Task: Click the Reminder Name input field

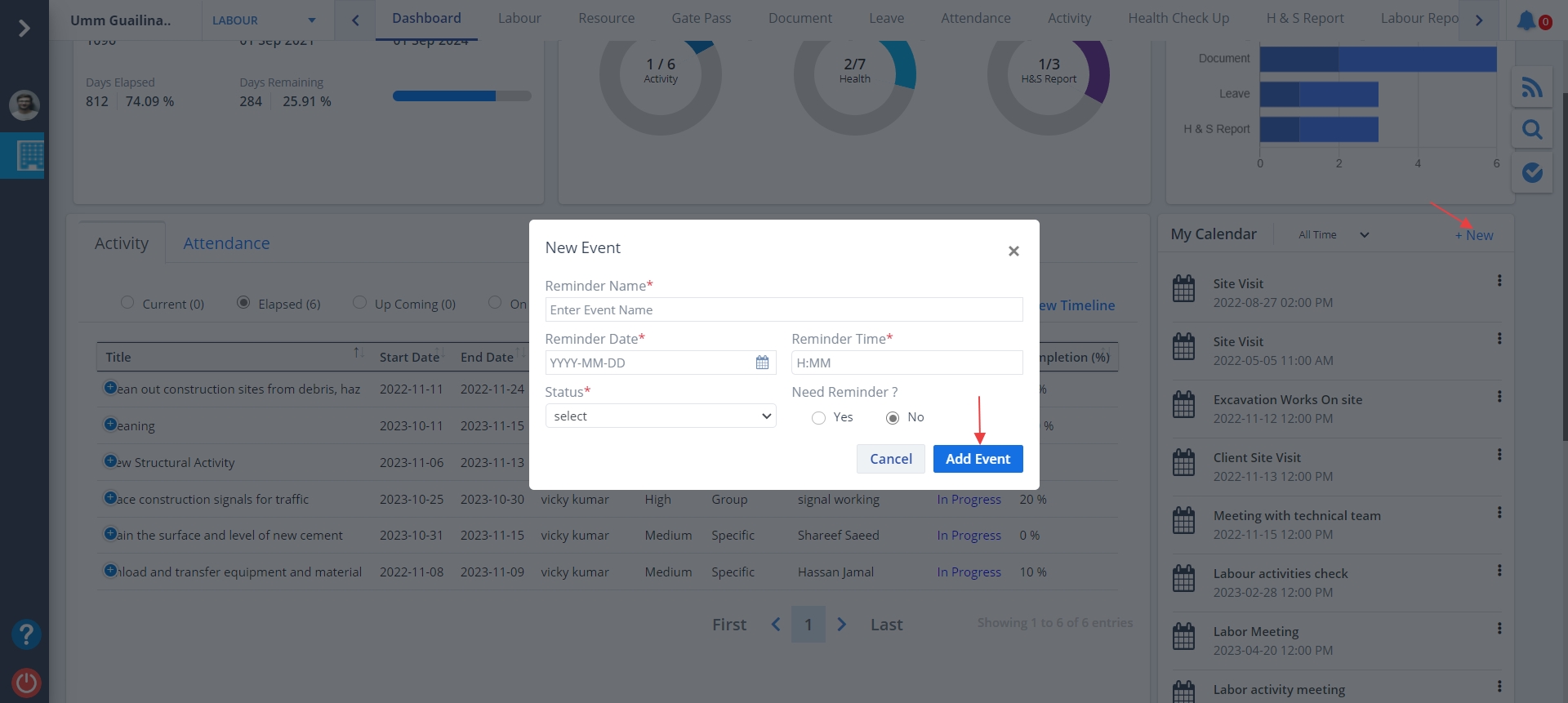Action: click(x=783, y=310)
